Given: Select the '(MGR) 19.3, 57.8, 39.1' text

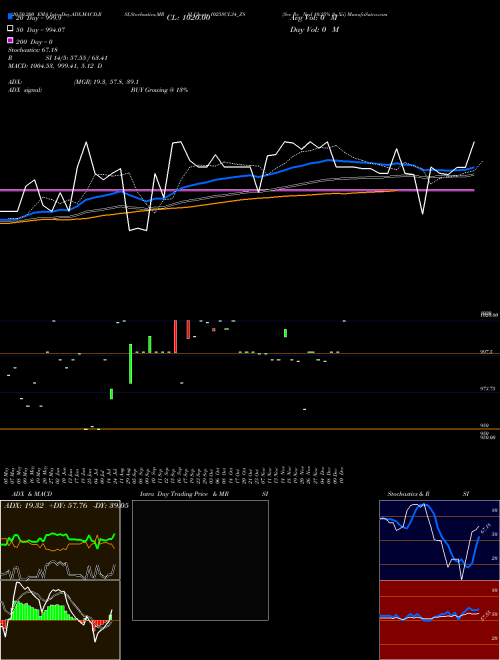Looking at the screenshot, I should pyautogui.click(x=106, y=82).
